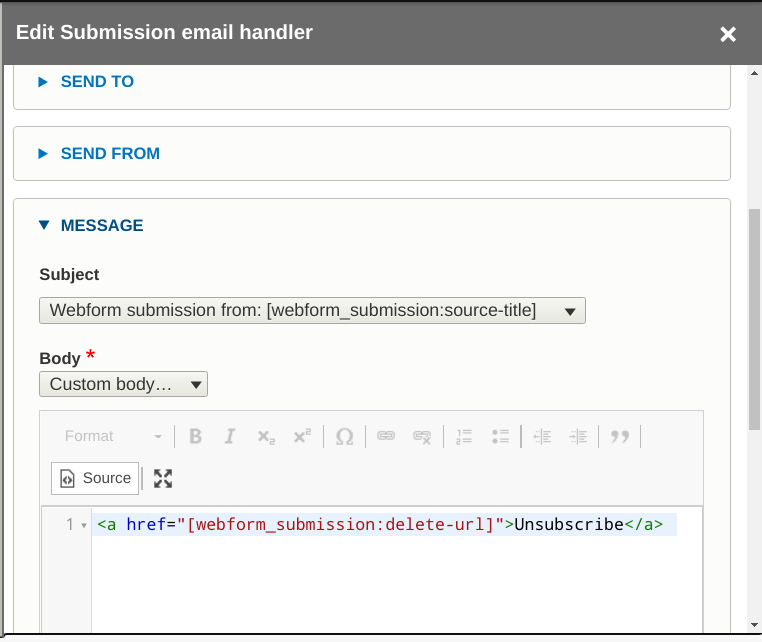This screenshot has height=642, width=762.
Task: Open the Subject dropdown
Action: [x=312, y=311]
